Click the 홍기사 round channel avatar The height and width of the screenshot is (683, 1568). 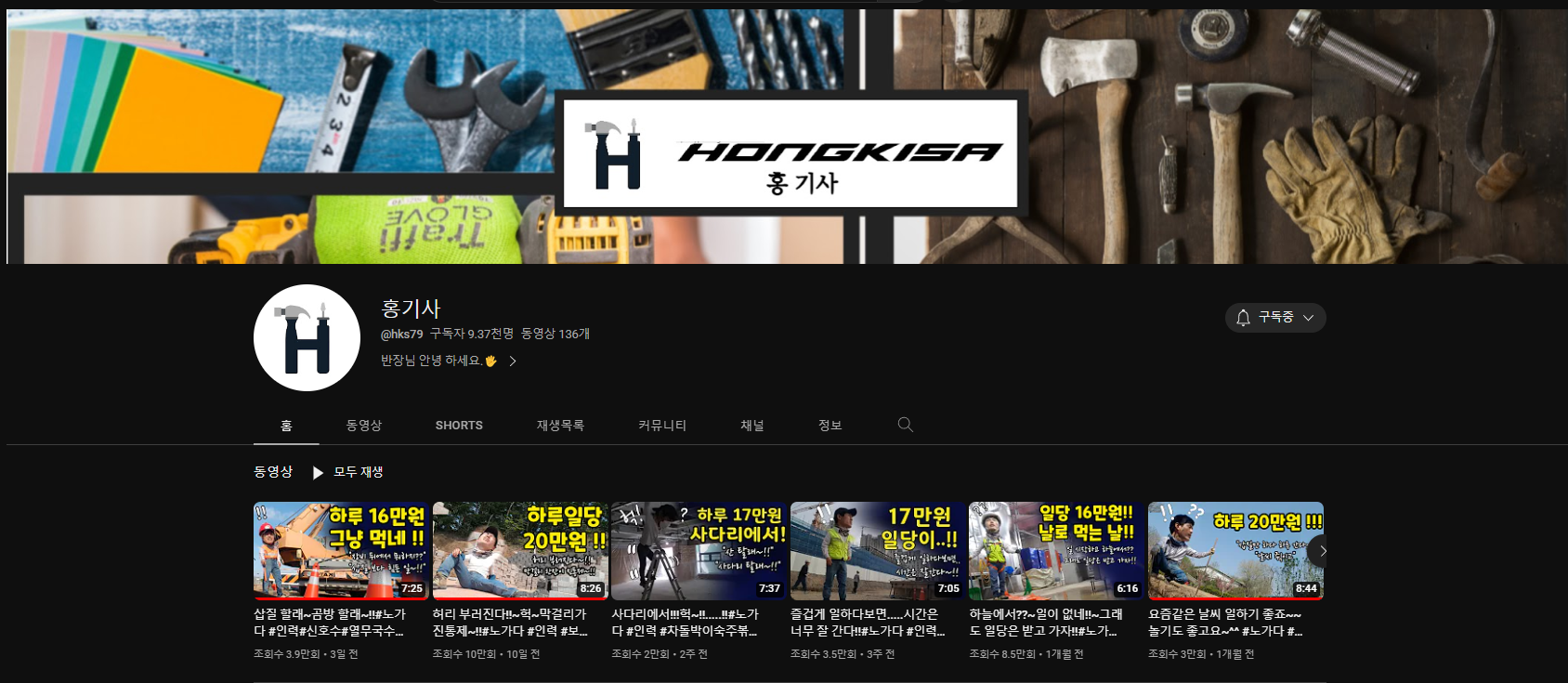point(307,337)
